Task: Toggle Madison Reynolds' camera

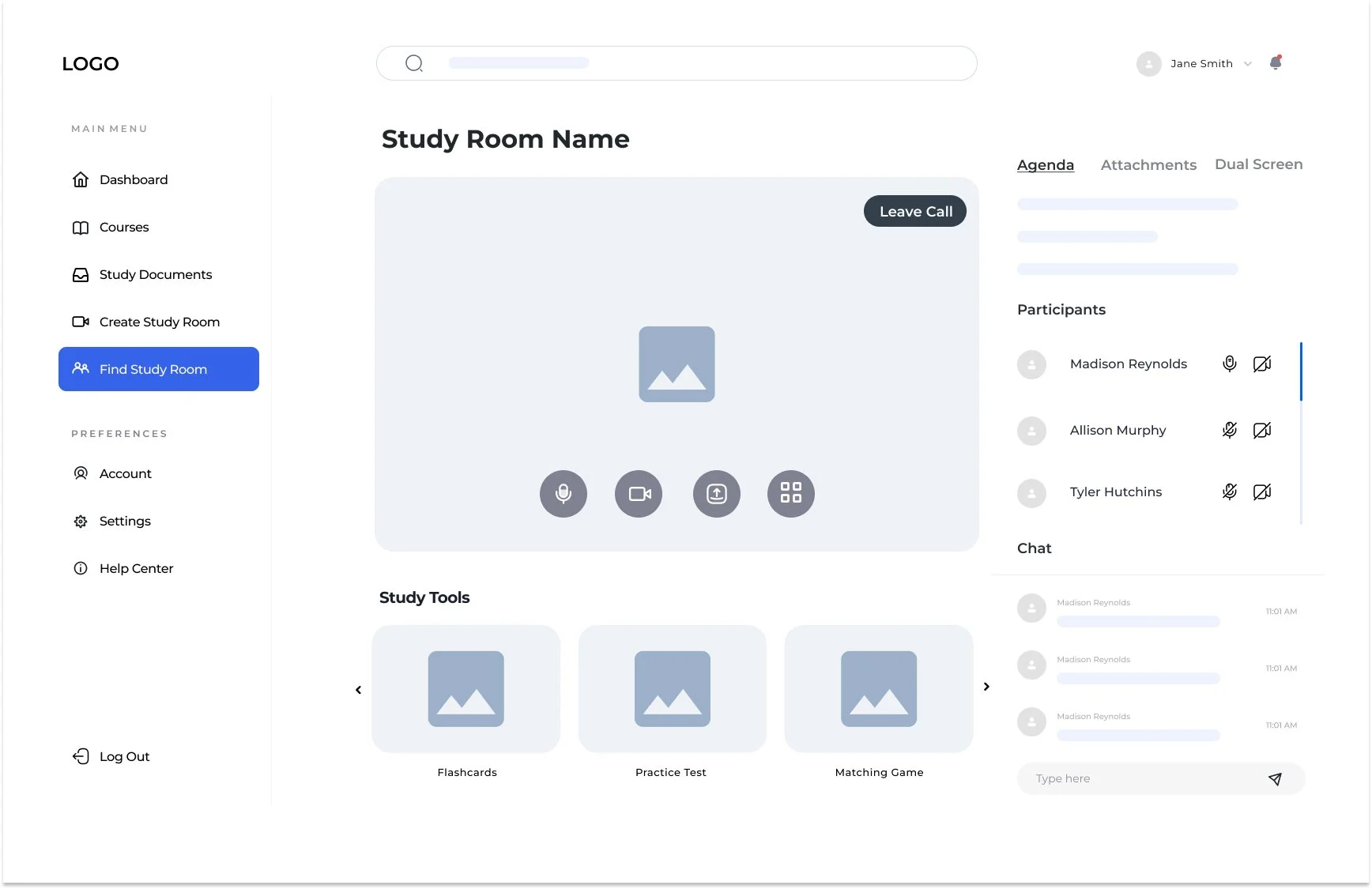Action: click(1262, 364)
